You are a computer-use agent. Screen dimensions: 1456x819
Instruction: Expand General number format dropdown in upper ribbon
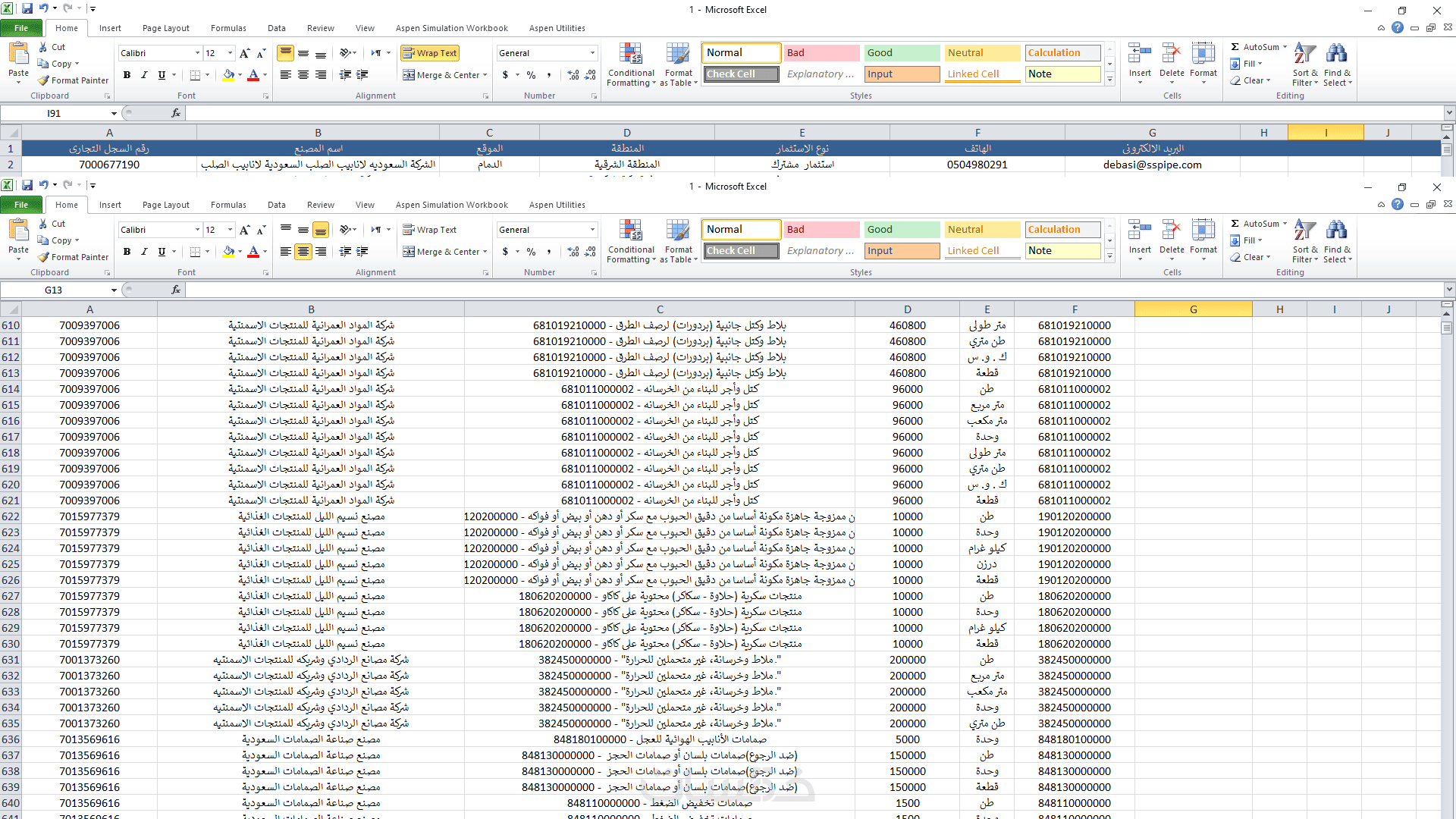click(592, 53)
